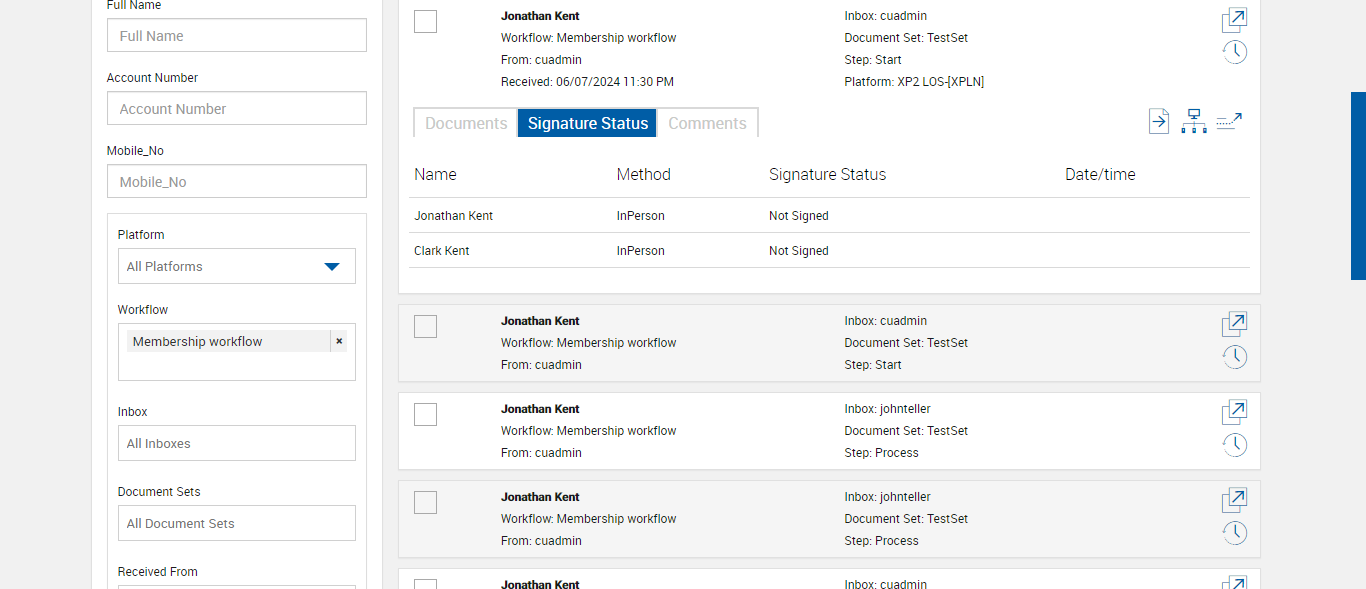This screenshot has height=589, width=1366.
Task: Open the expanded Jonathan Kent item in new window
Action: (1235, 20)
